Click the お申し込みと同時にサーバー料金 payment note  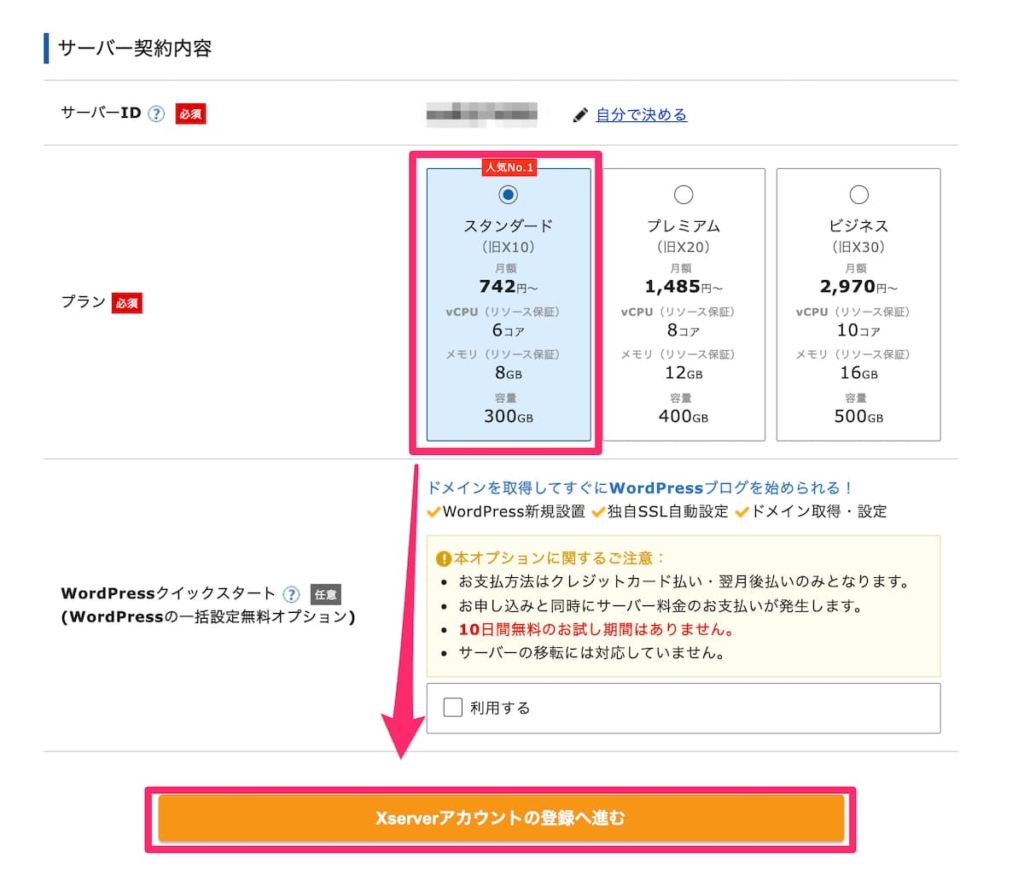click(x=660, y=606)
